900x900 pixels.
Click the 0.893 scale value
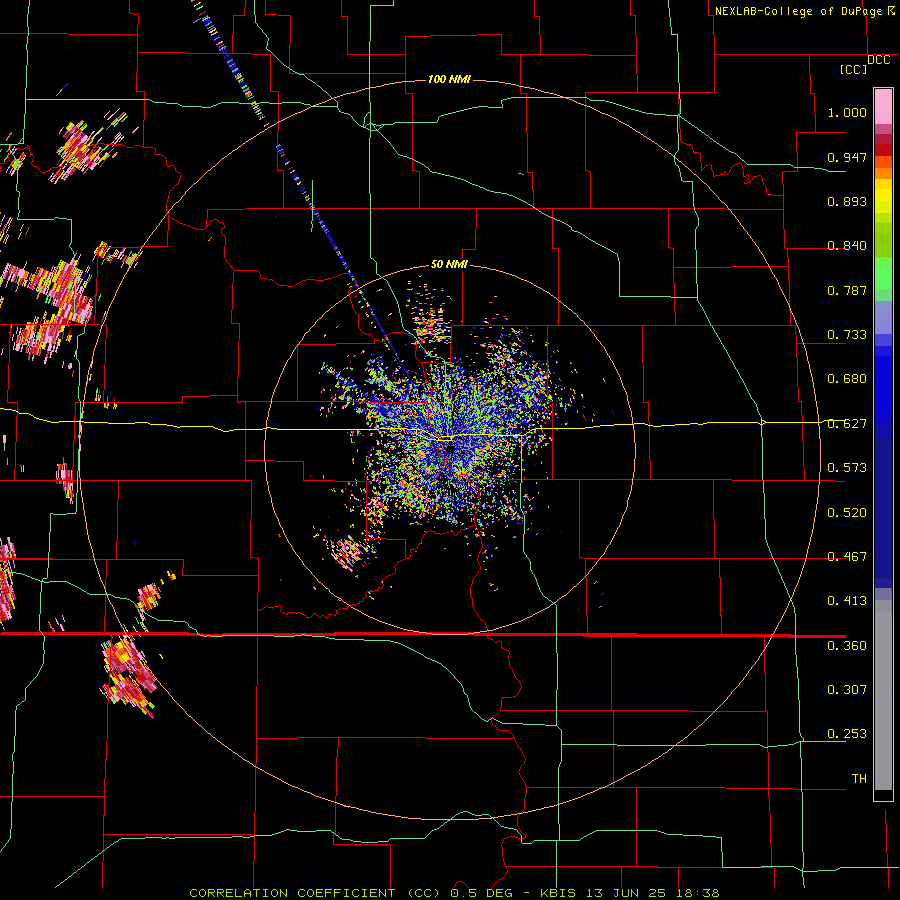point(847,201)
